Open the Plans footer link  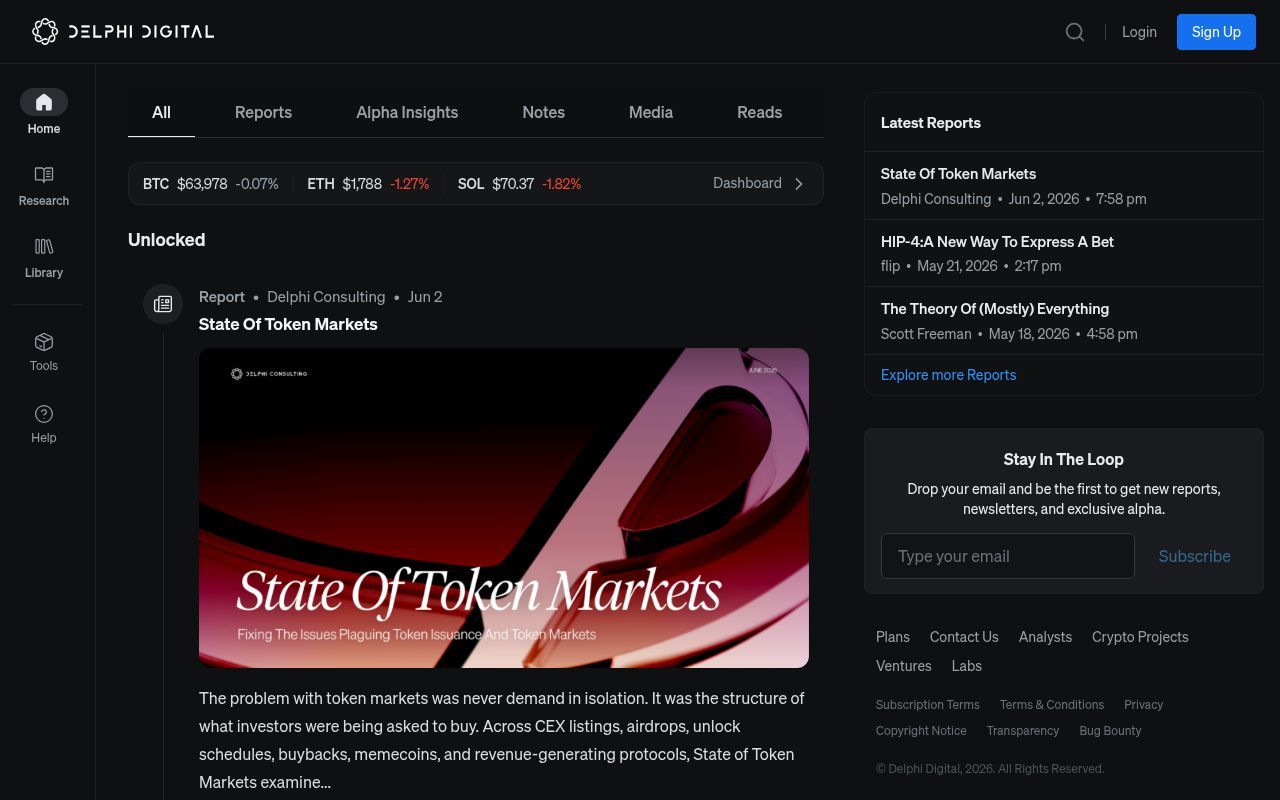click(892, 637)
